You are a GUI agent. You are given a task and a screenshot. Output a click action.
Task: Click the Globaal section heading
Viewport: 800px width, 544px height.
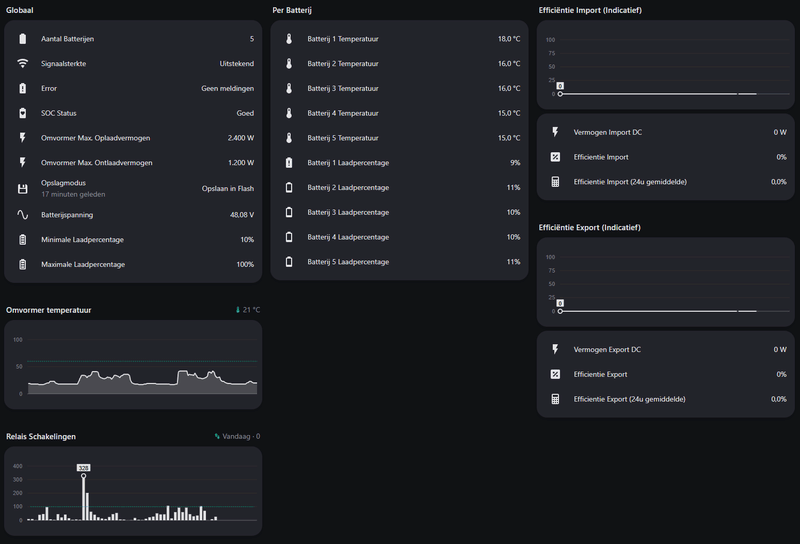[19, 10]
